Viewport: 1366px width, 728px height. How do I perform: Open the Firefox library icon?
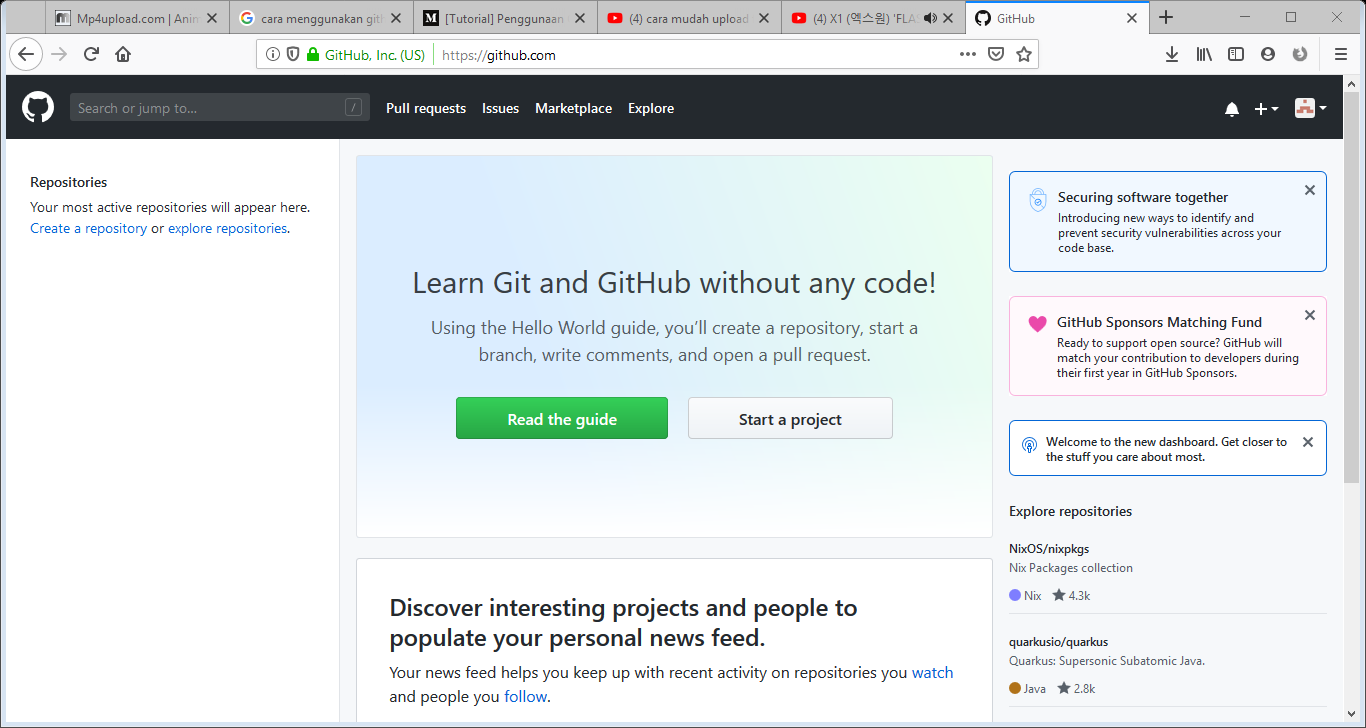click(x=1204, y=54)
